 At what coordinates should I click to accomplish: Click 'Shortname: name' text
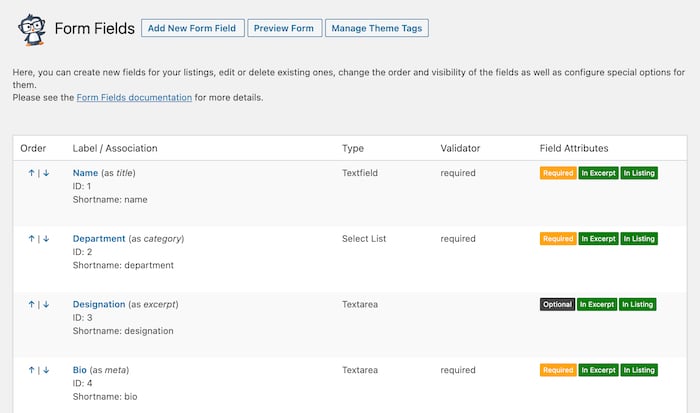110,200
